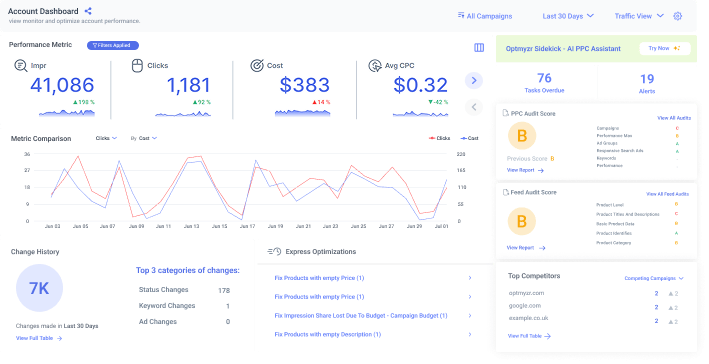The height and width of the screenshot is (364, 709).
Task: Click competitor example.co.uk
Action: click(528, 318)
